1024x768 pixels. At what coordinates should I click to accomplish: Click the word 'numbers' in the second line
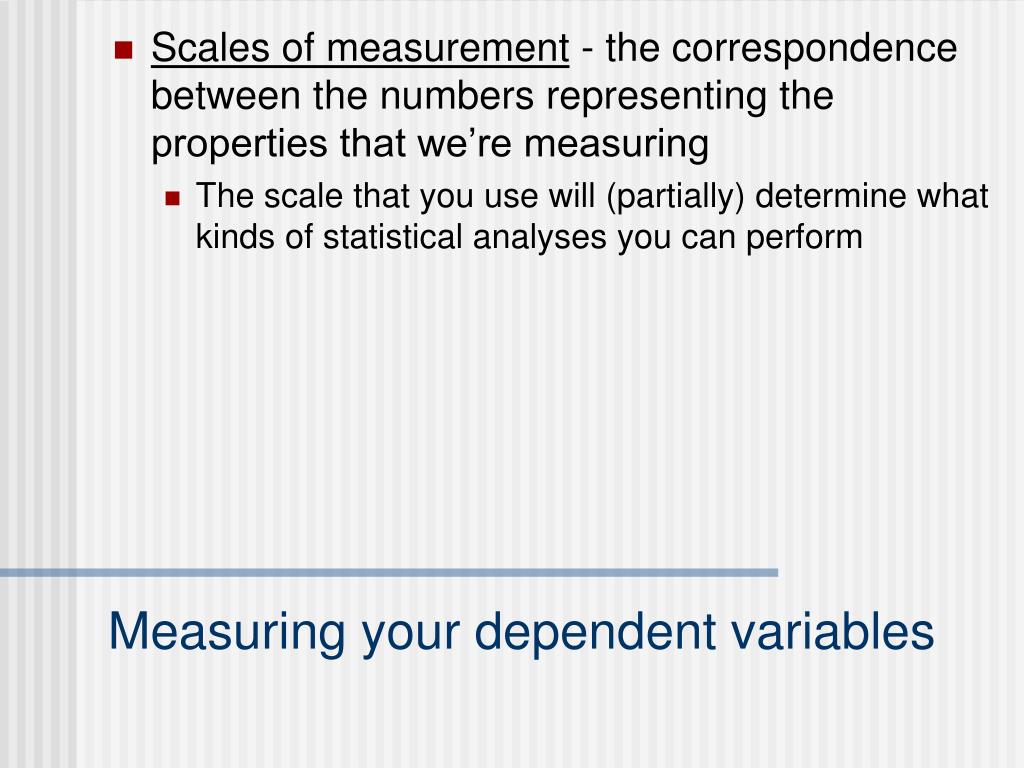(457, 95)
